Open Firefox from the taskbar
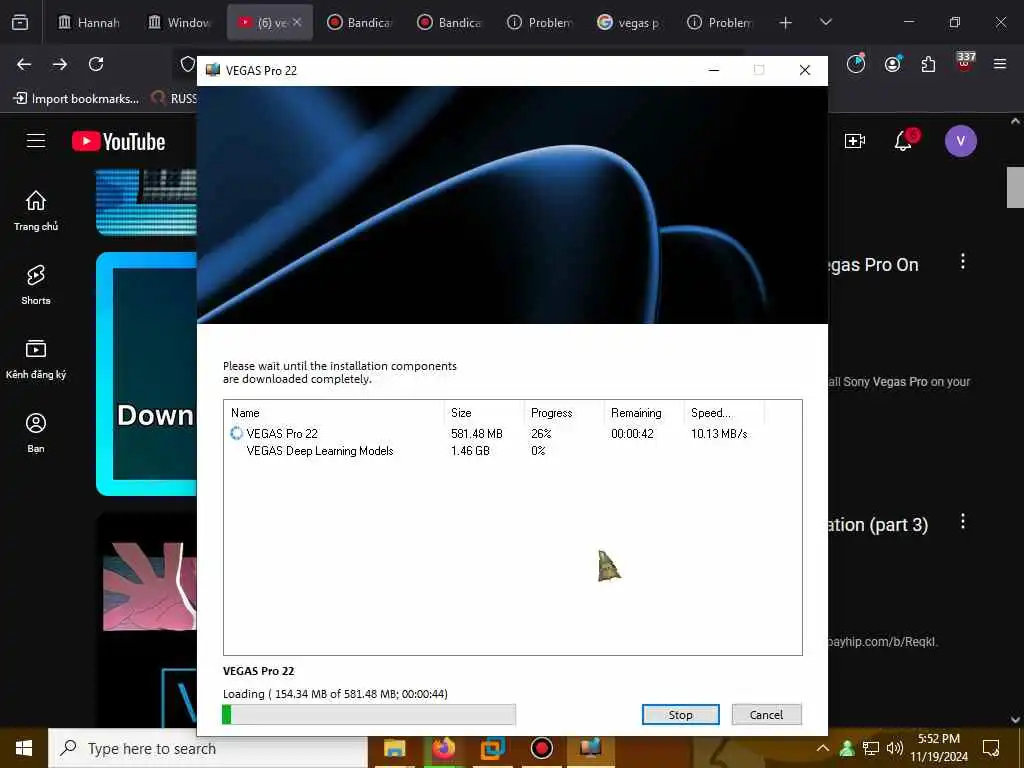The width and height of the screenshot is (1024, 768). (x=443, y=748)
